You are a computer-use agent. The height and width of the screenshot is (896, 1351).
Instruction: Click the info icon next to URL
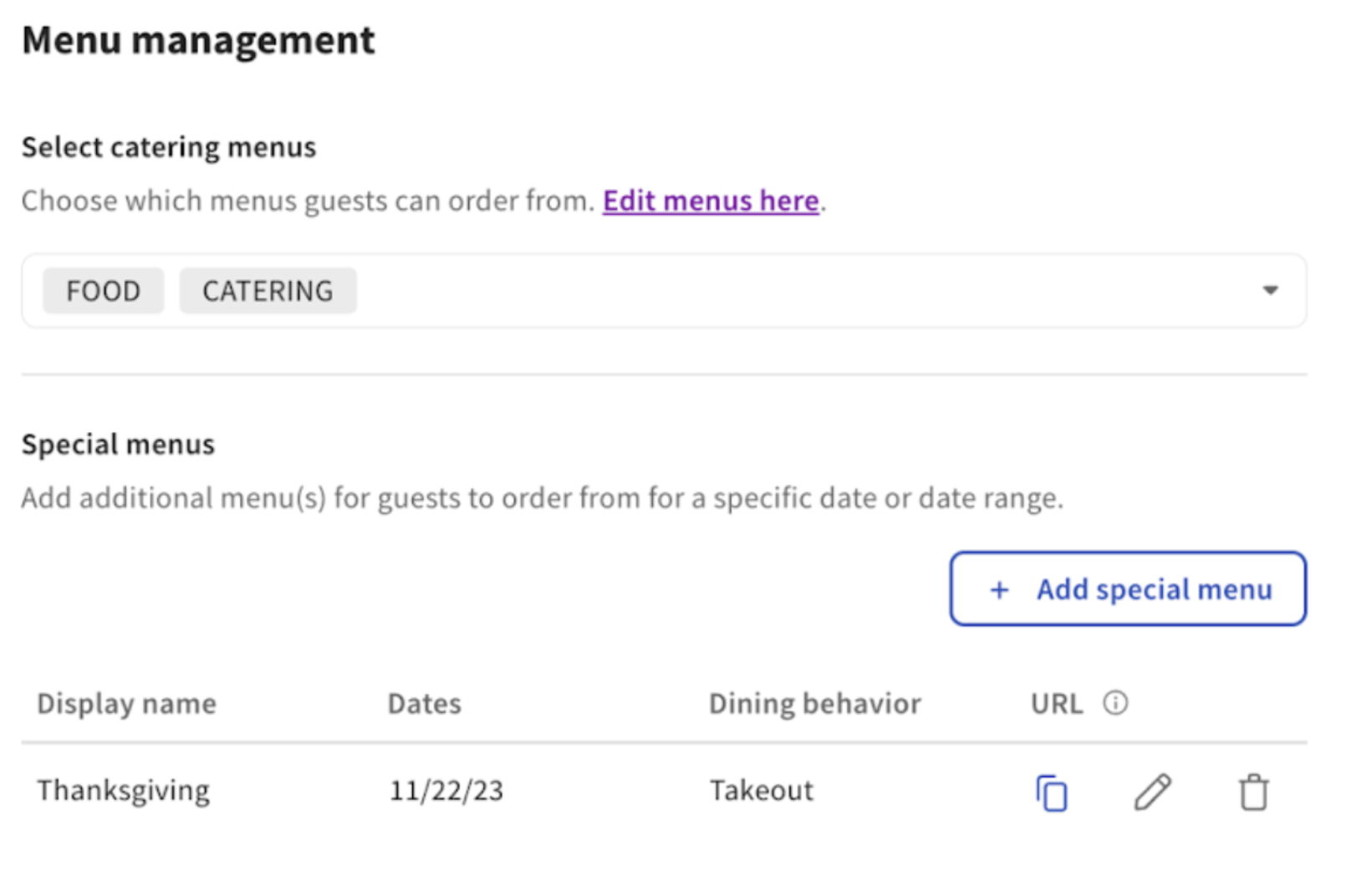[1116, 703]
